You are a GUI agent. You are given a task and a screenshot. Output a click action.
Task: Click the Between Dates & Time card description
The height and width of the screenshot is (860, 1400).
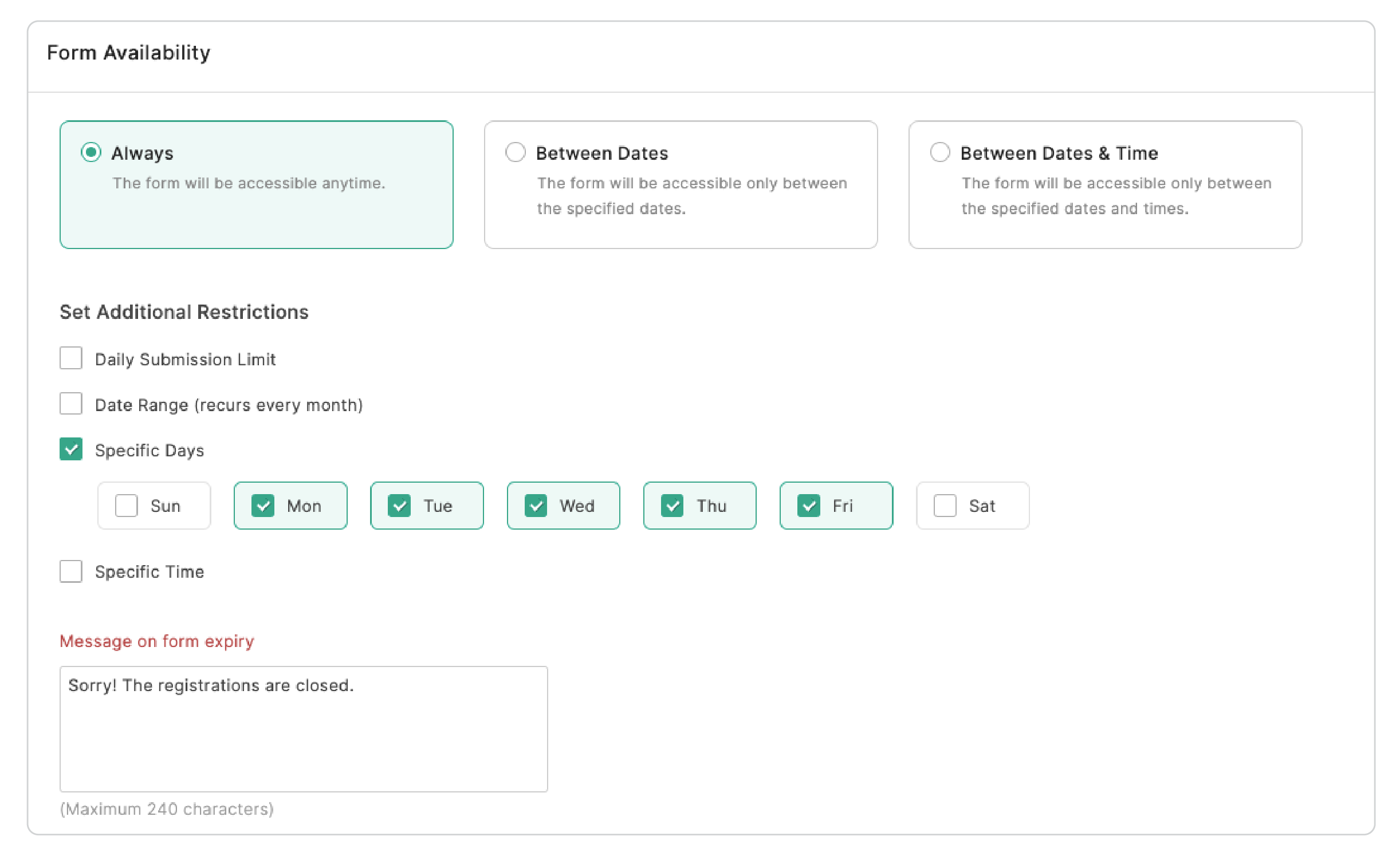1115,196
